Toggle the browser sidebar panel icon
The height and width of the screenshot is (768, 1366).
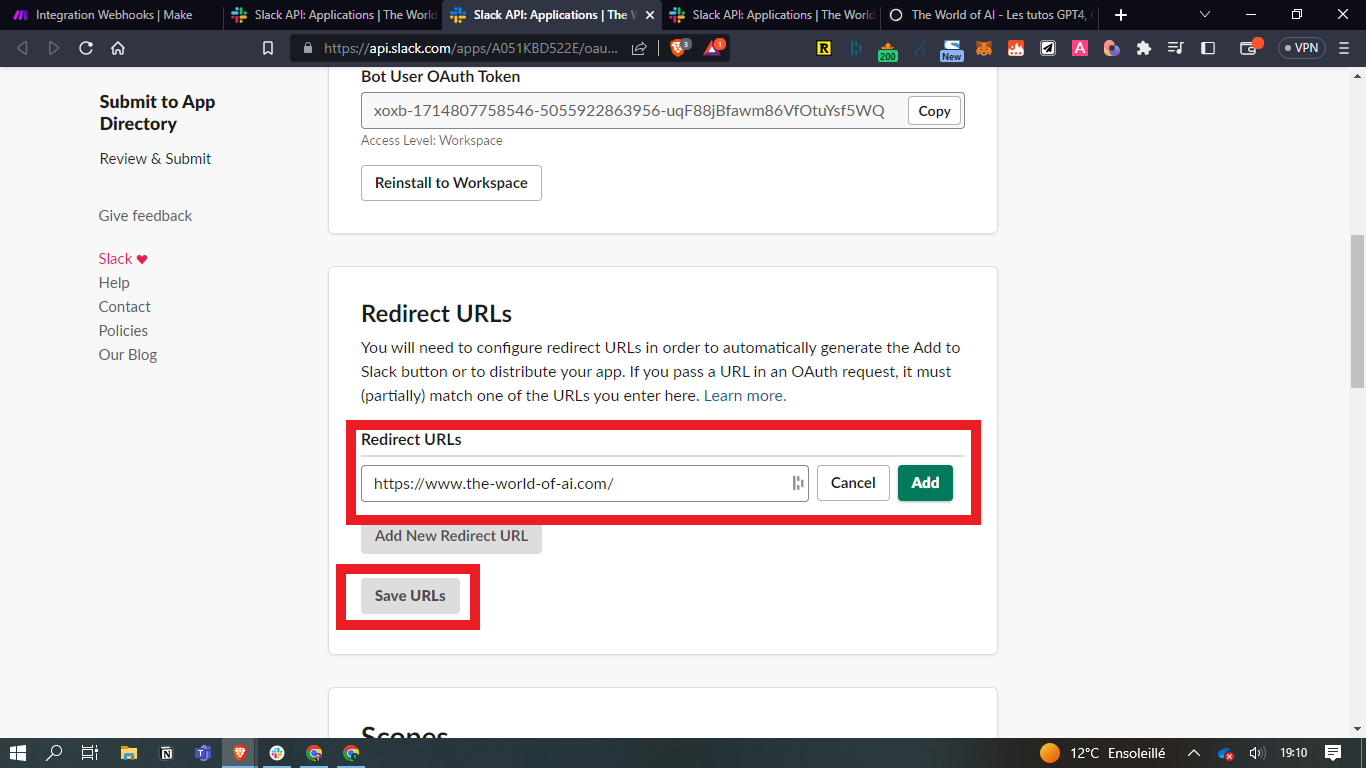1208,48
